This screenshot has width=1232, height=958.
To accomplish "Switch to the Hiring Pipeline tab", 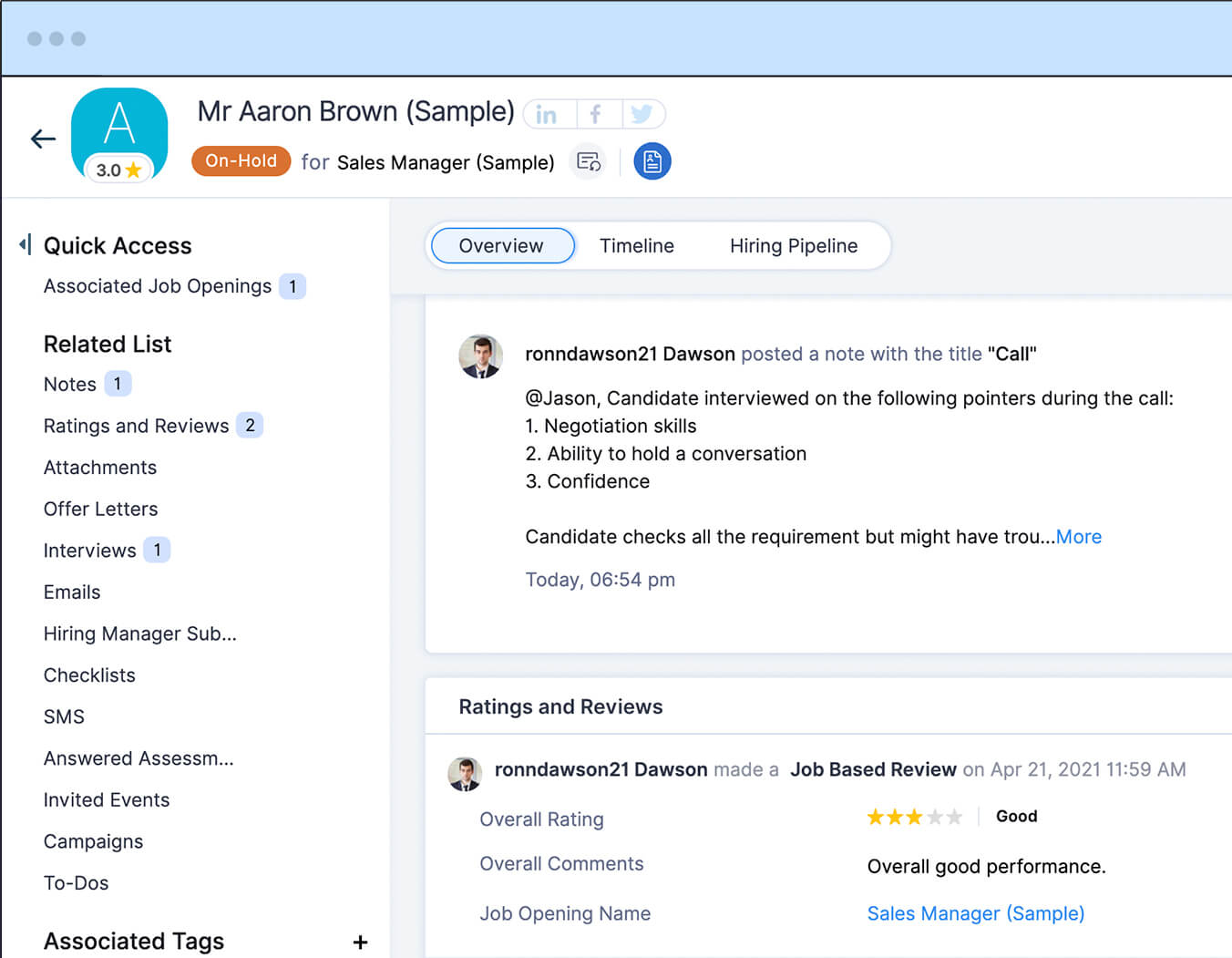I will pyautogui.click(x=793, y=246).
